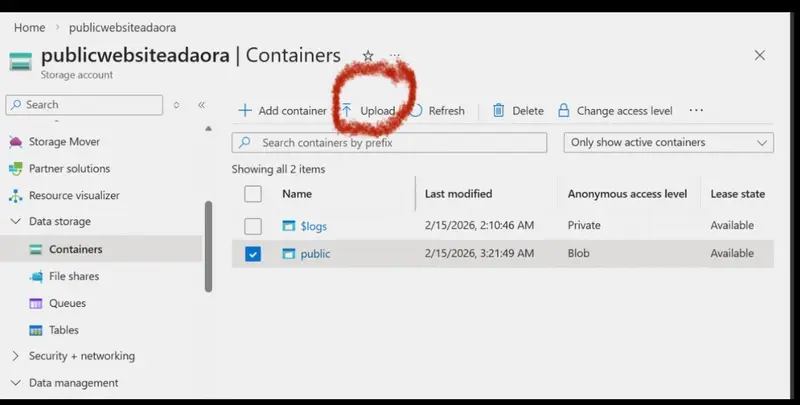Sort by Anonymous access level column
The width and height of the screenshot is (800, 405).
[627, 194]
